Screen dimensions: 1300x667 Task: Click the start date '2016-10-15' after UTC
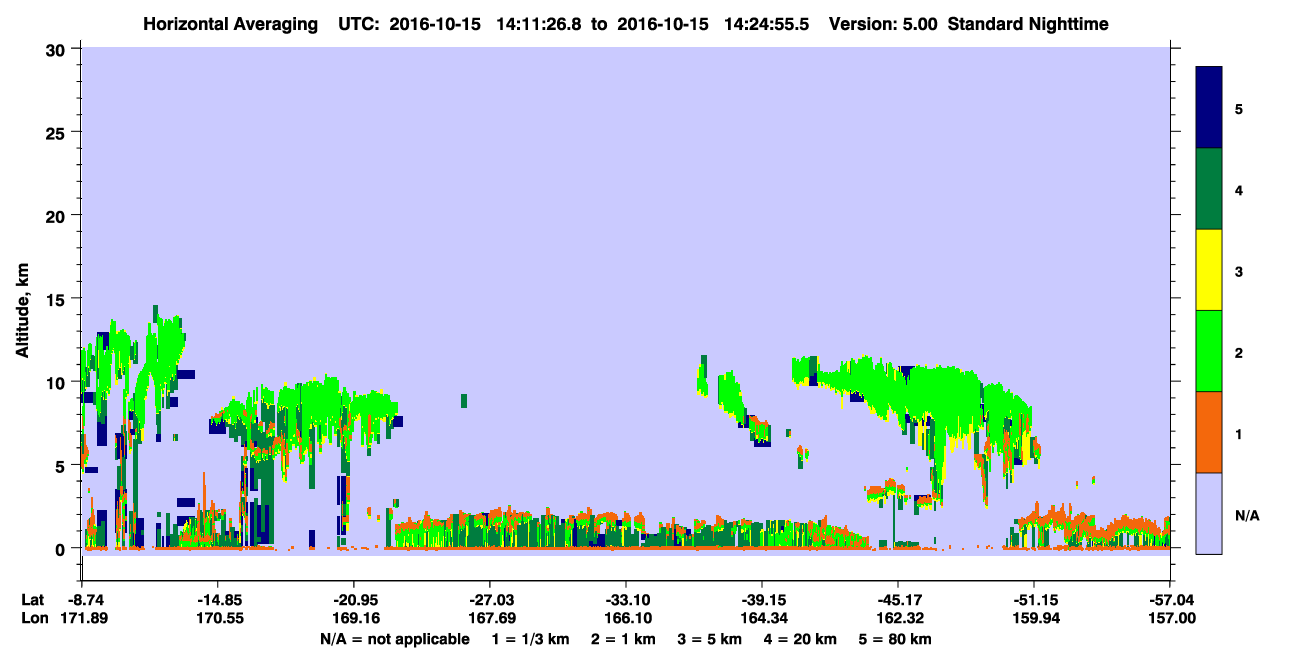[x=433, y=24]
